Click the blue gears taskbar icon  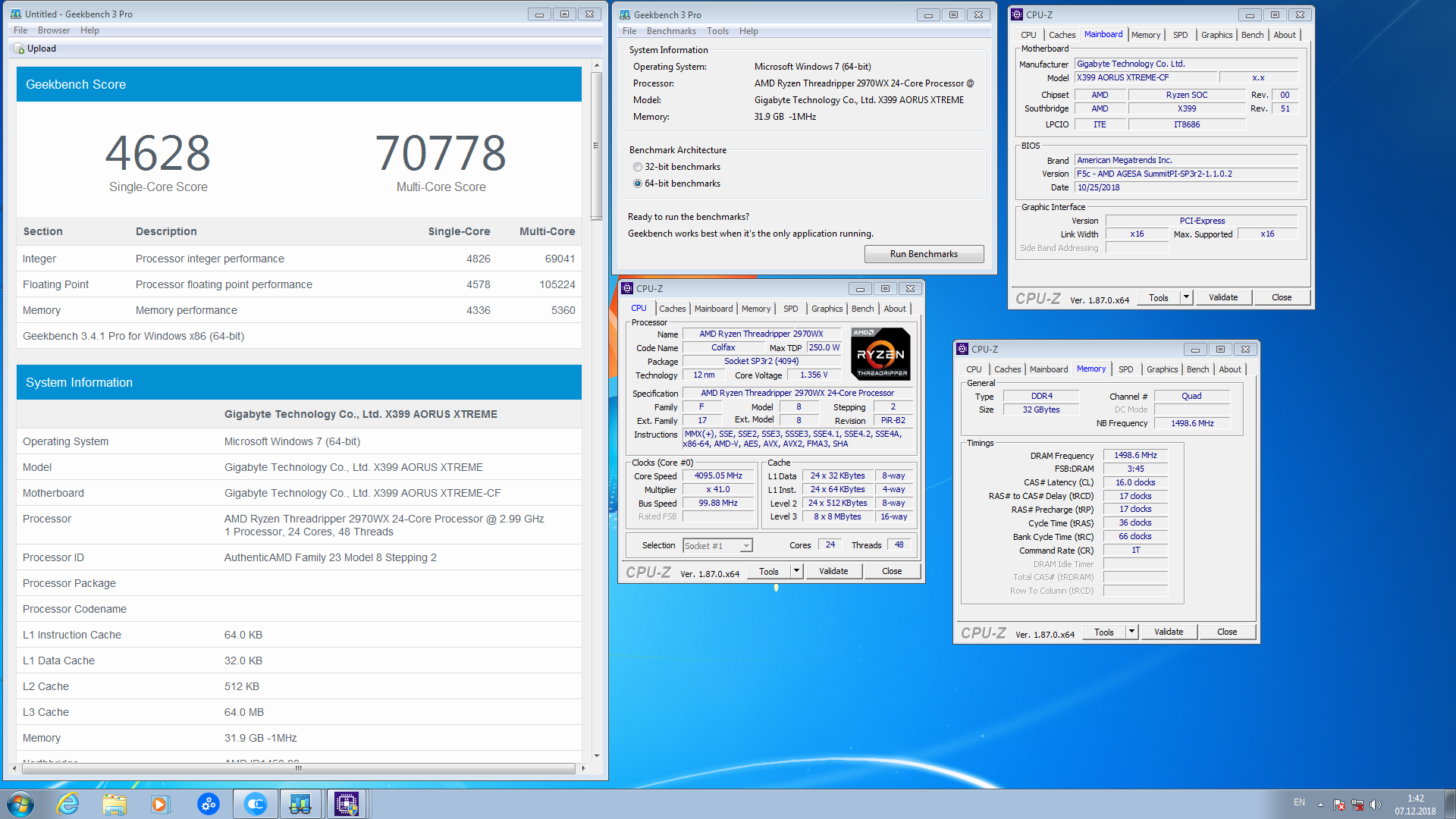[x=208, y=804]
